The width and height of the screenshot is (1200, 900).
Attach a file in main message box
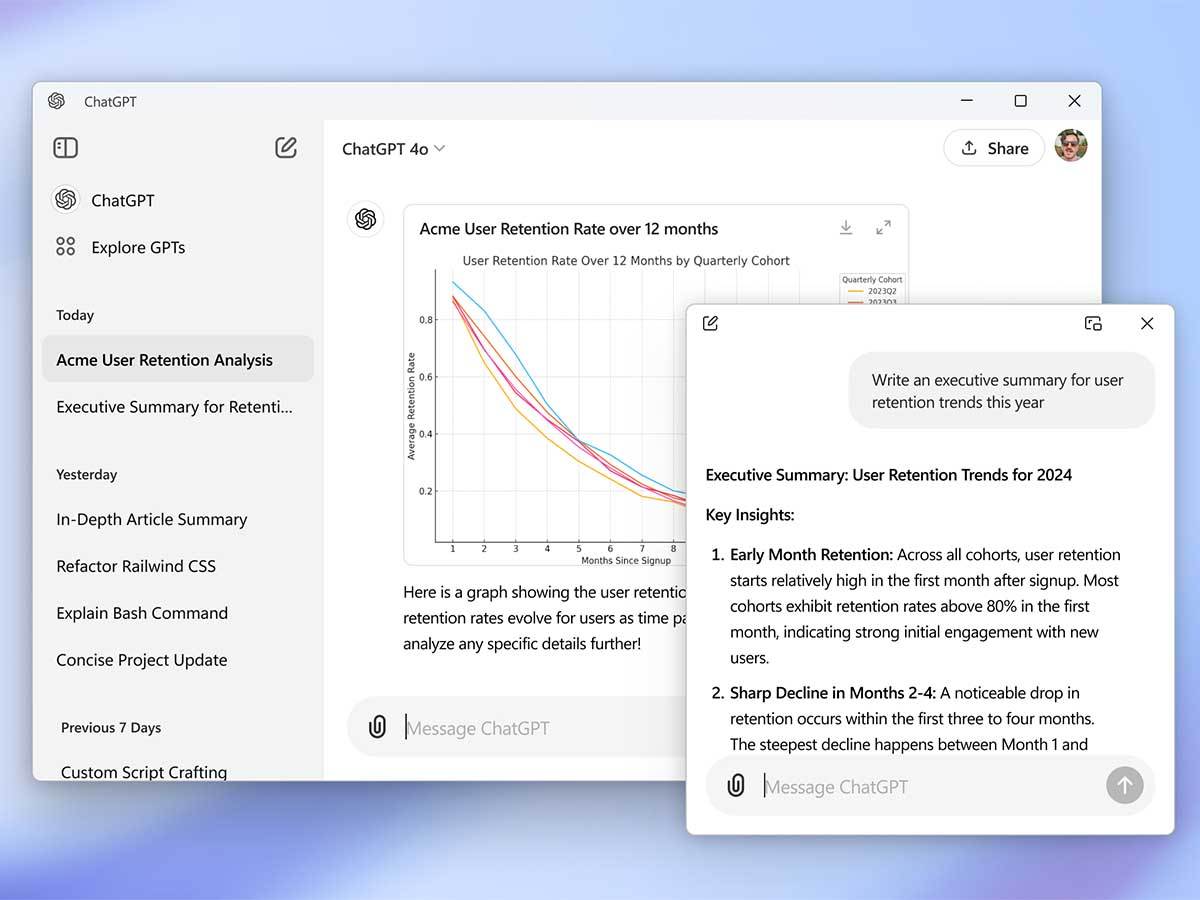coord(377,727)
